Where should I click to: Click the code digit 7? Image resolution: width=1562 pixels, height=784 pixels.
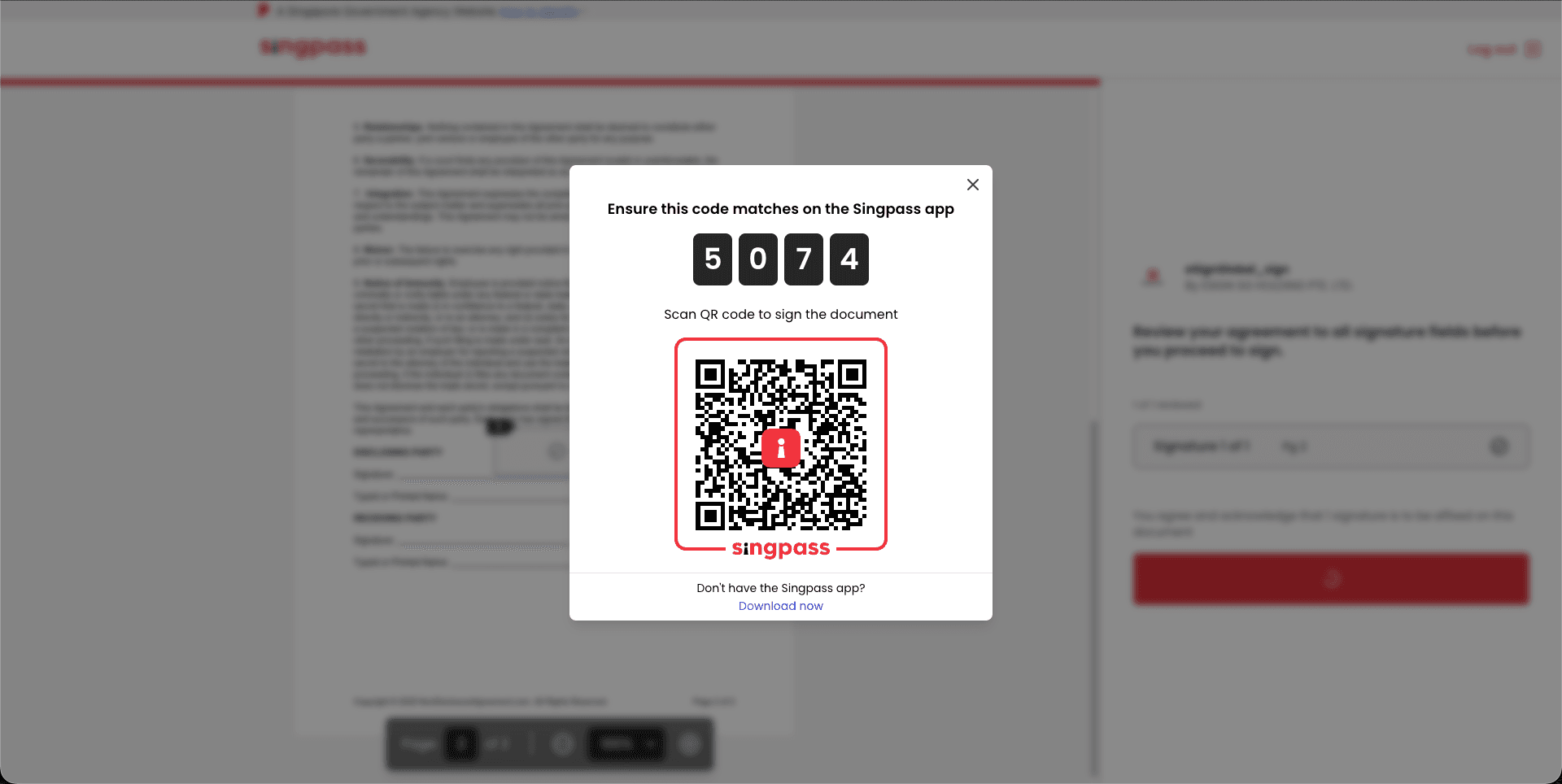tap(804, 259)
